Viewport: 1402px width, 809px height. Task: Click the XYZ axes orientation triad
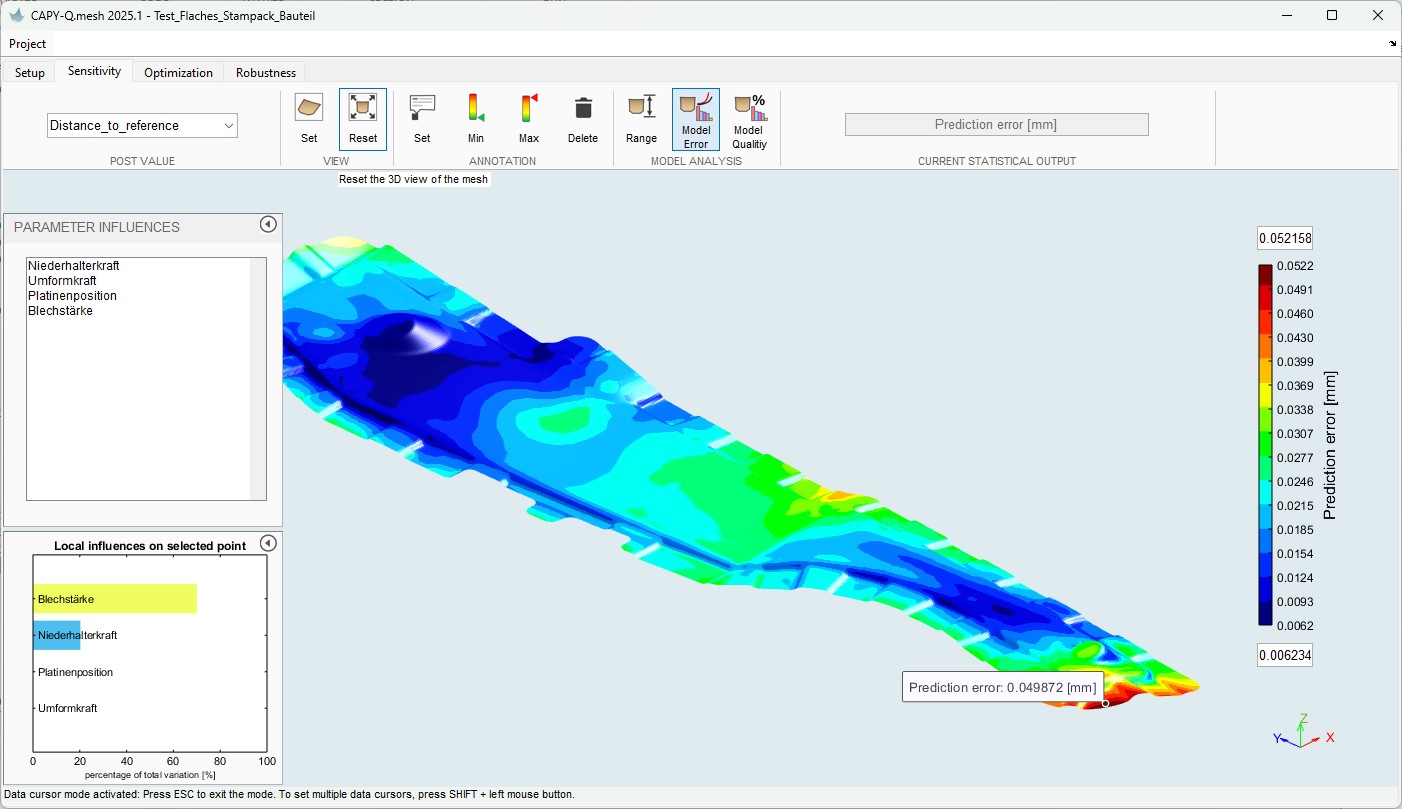point(1302,732)
